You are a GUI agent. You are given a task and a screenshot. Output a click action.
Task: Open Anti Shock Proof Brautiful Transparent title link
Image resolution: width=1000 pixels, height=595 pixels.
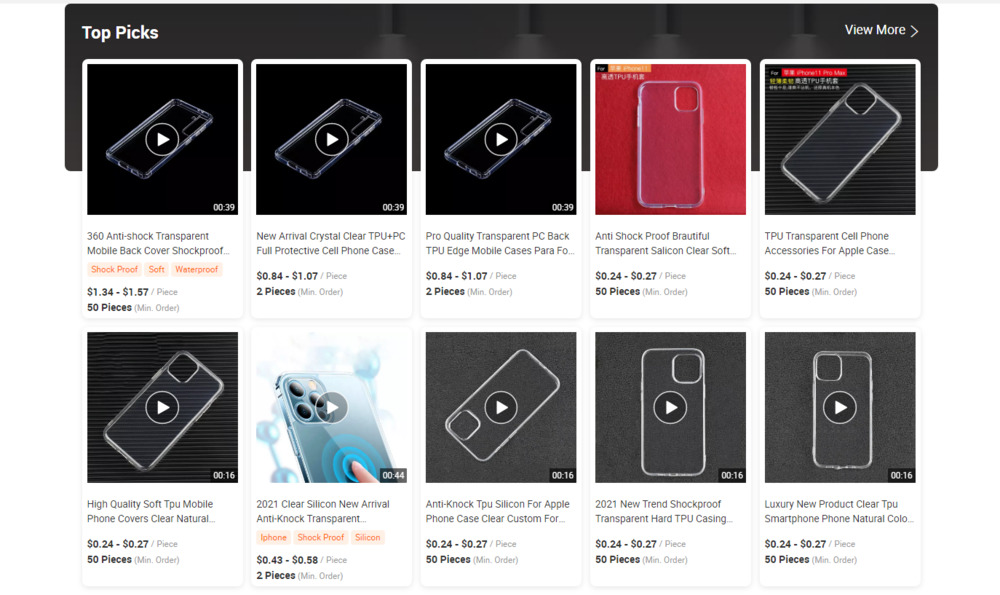coord(666,243)
